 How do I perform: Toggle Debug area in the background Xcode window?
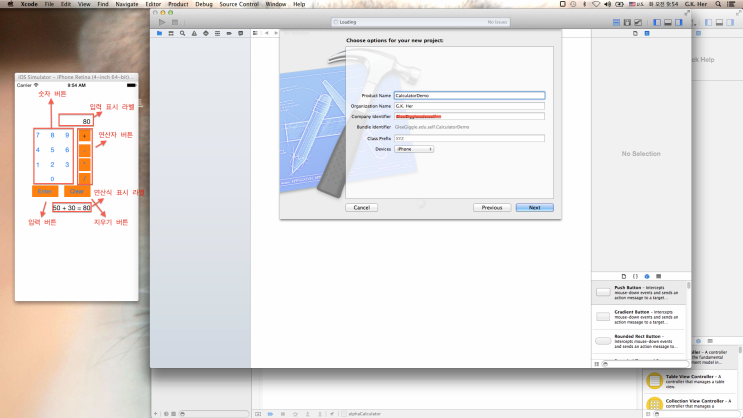[719, 22]
